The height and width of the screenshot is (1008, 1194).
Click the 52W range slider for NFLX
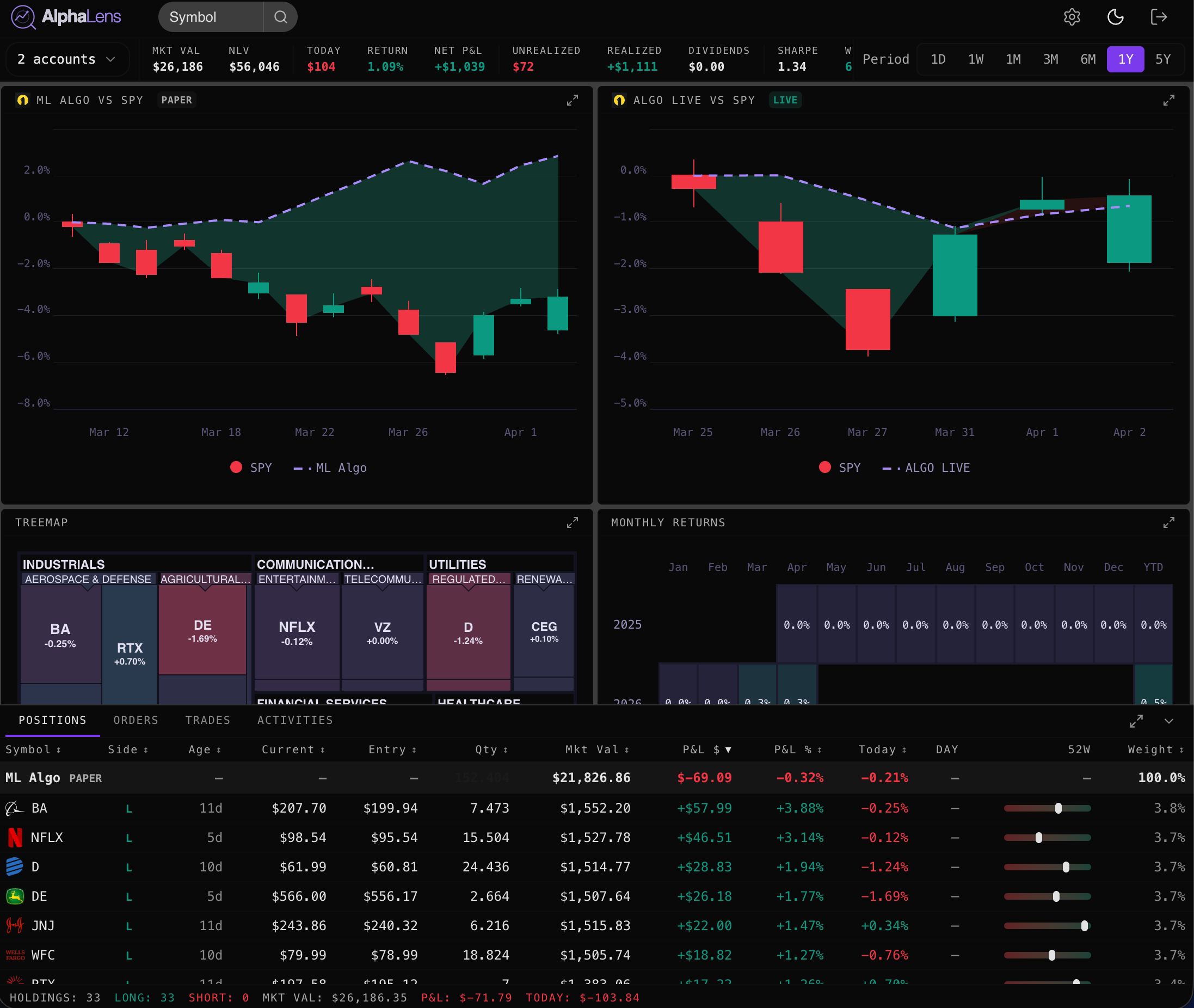point(1047,838)
